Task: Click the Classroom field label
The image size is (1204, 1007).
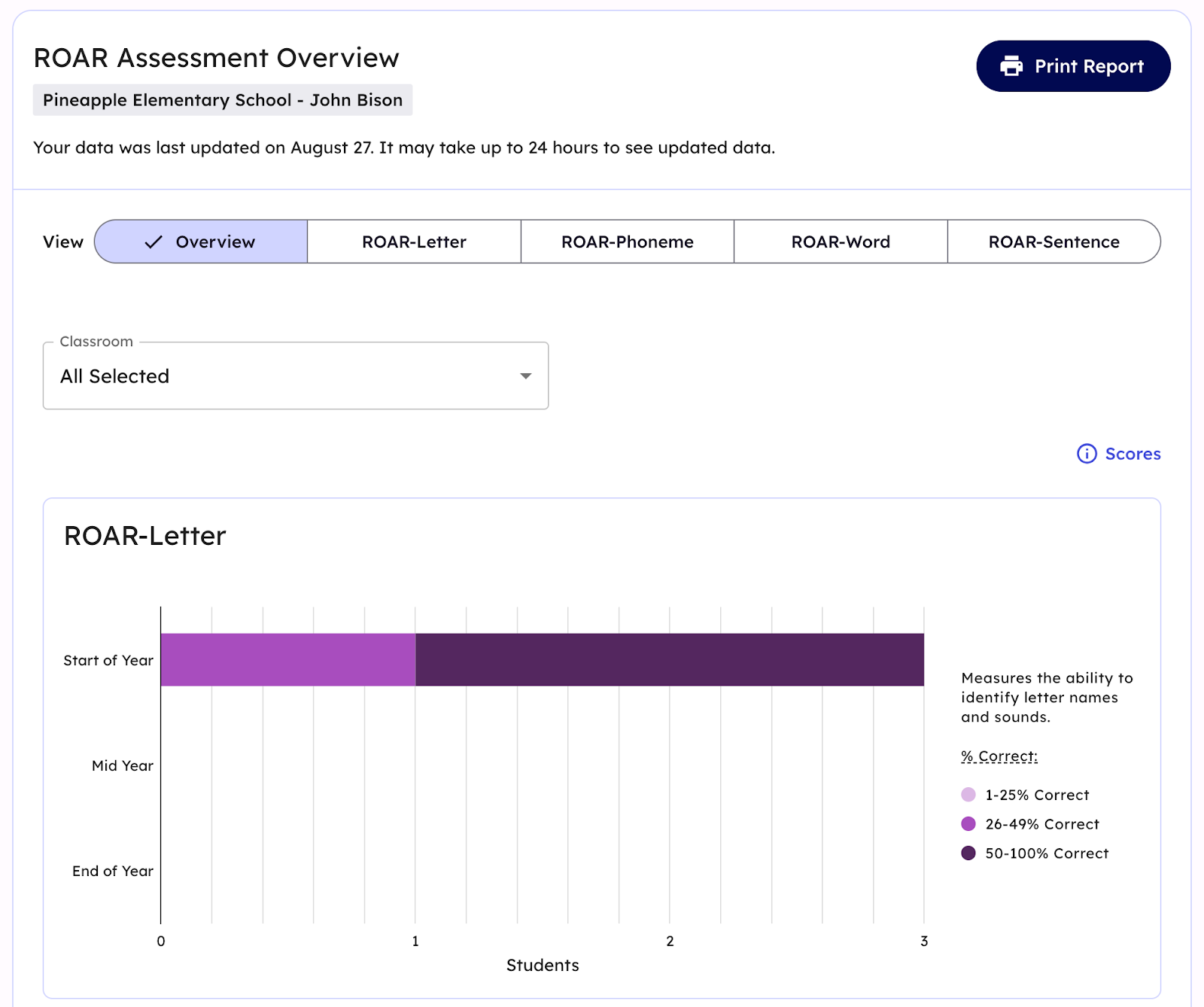Action: pyautogui.click(x=96, y=342)
